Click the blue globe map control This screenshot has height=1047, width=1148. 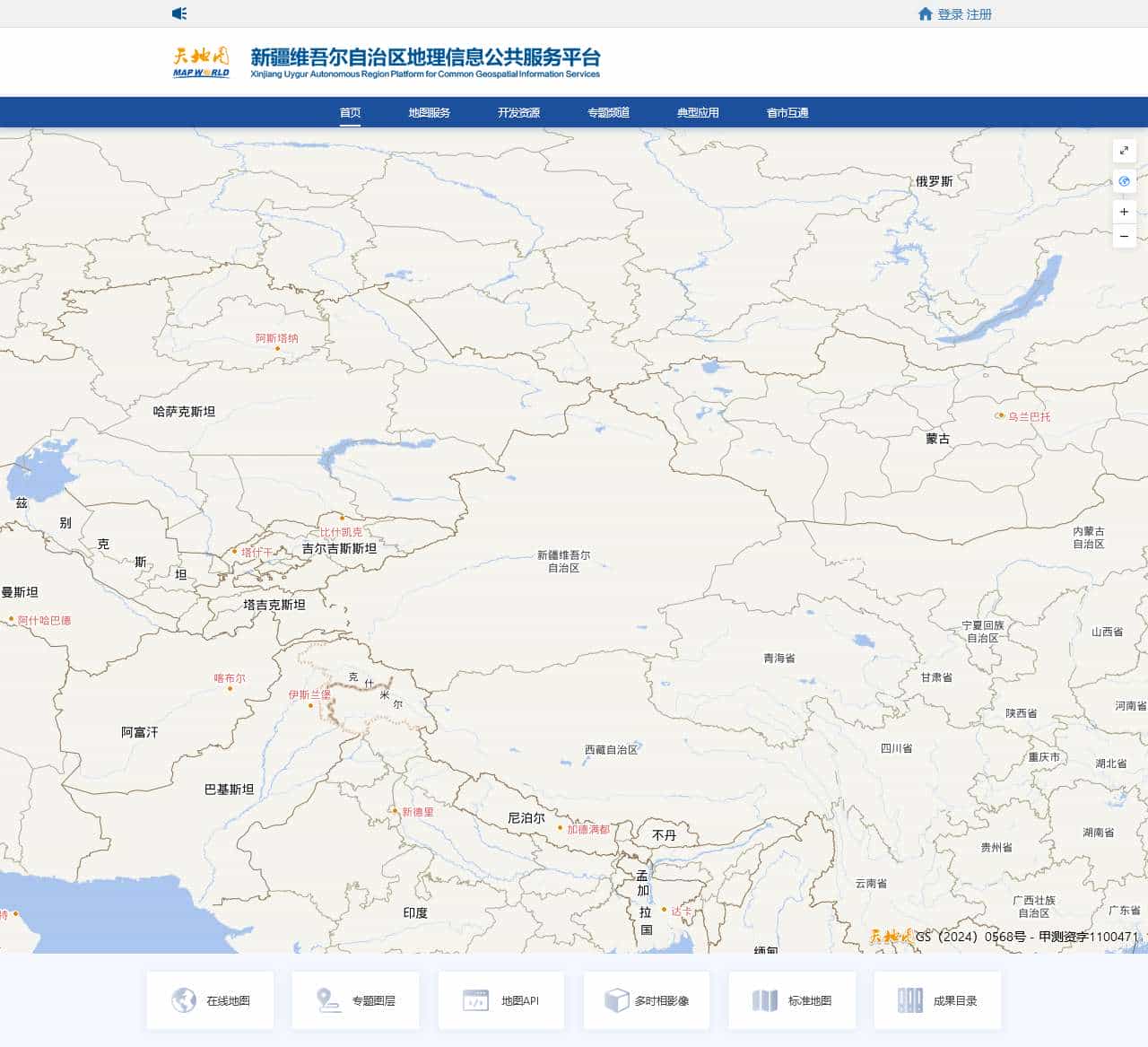point(1124,181)
